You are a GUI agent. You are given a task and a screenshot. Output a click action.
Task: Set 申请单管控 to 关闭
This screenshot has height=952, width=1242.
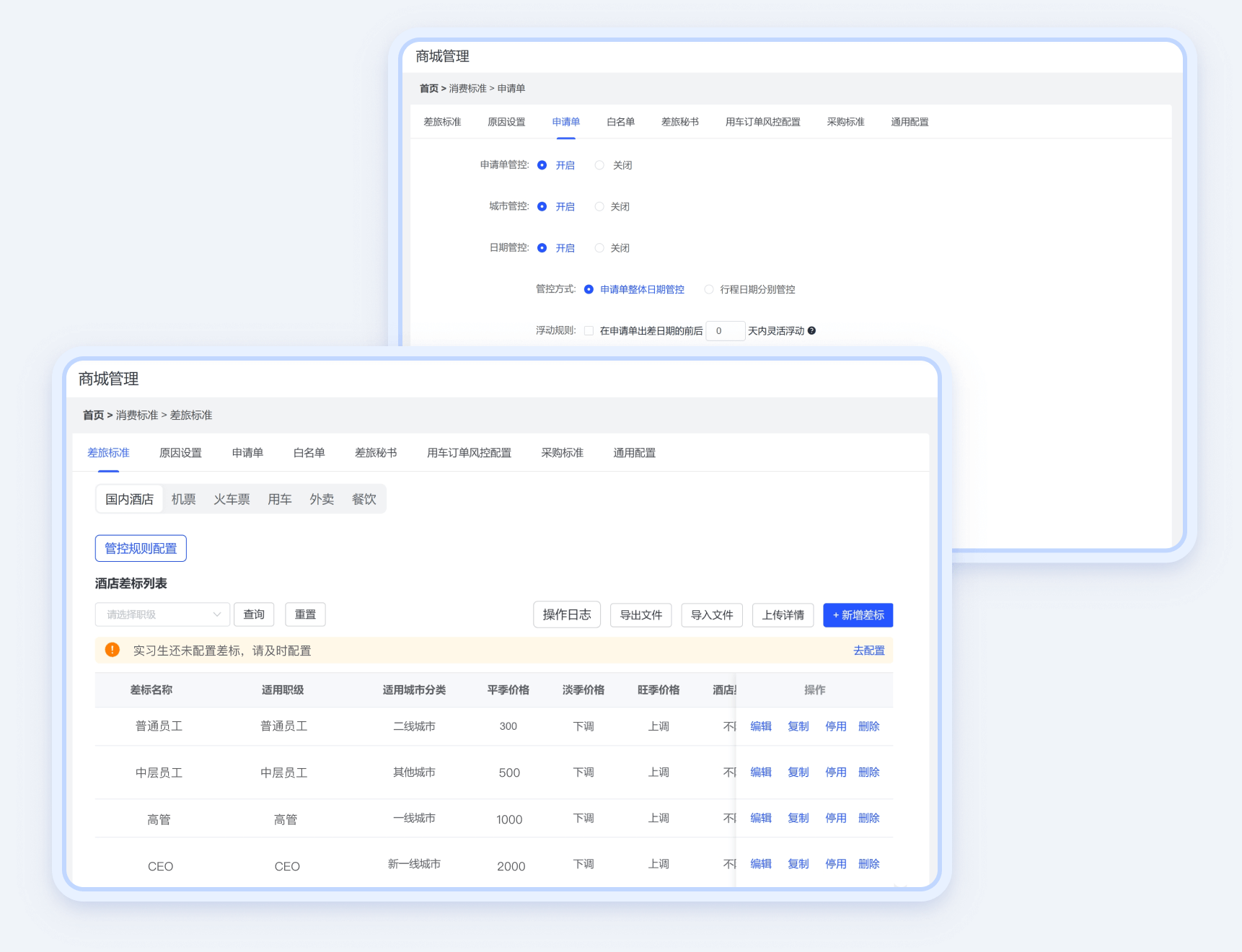pos(599,165)
